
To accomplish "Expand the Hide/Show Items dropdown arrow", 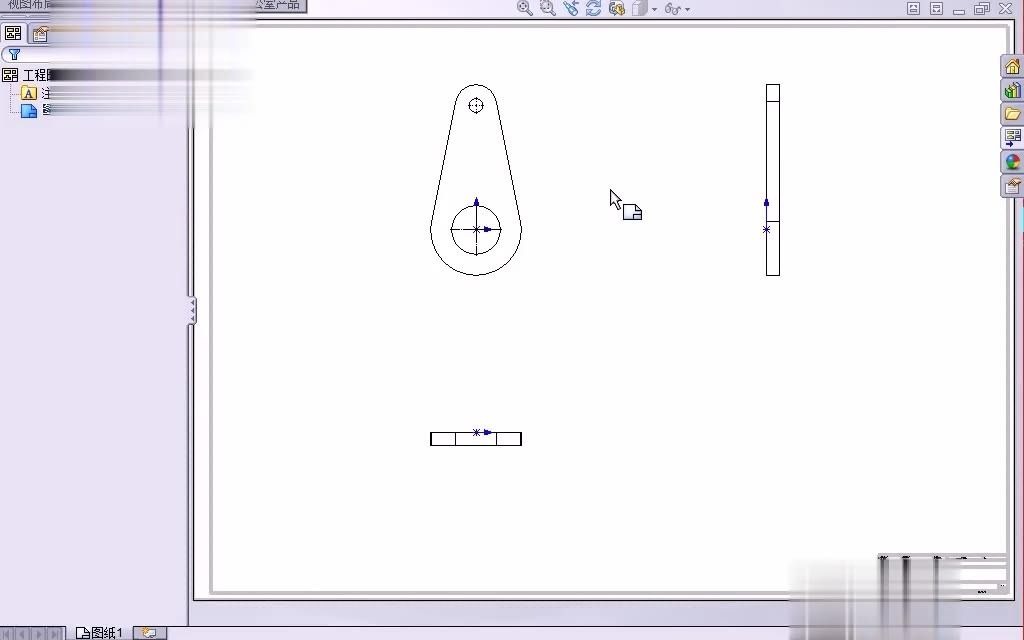I will 687,8.
